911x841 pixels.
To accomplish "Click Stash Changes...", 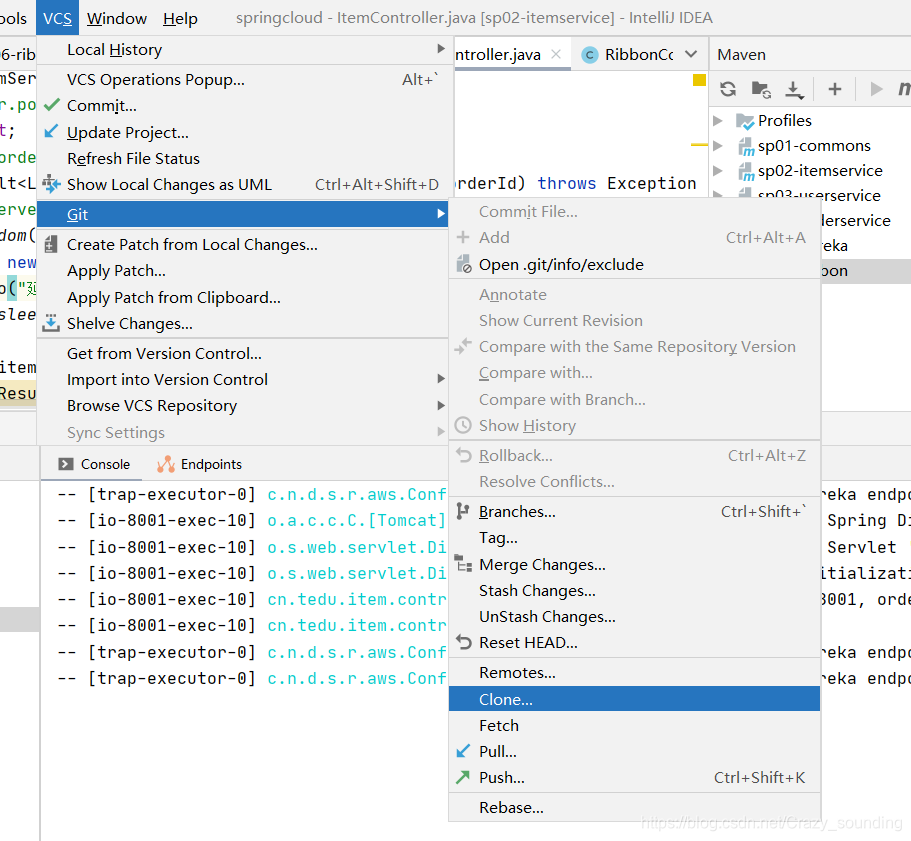I will tap(634, 591).
